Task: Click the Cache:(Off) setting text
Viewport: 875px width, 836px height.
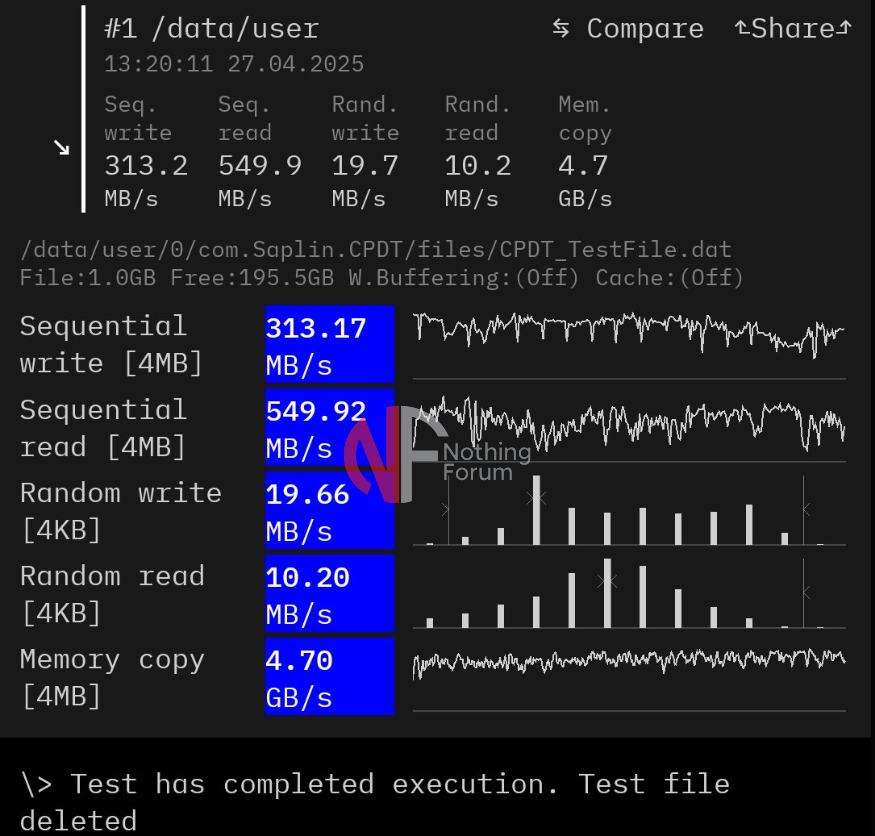Action: [x=669, y=278]
